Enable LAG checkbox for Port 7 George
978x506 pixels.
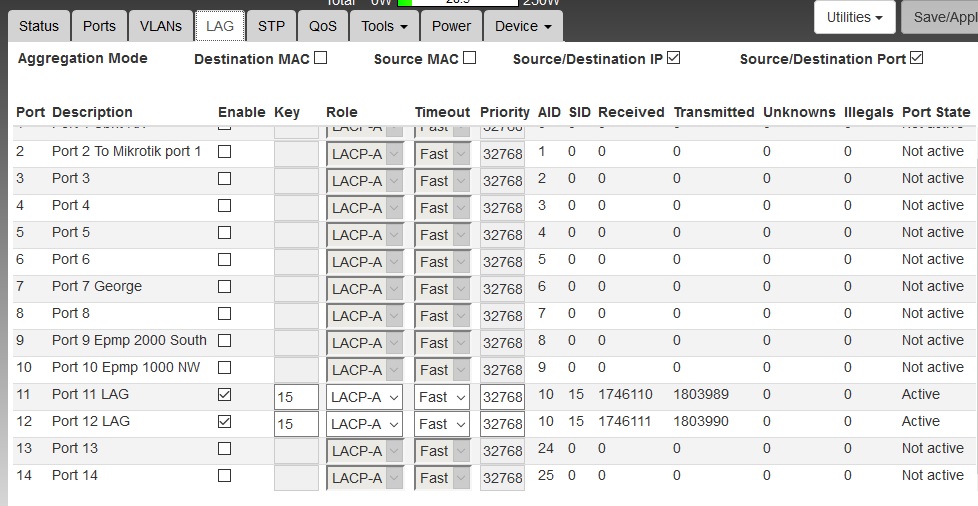click(224, 287)
